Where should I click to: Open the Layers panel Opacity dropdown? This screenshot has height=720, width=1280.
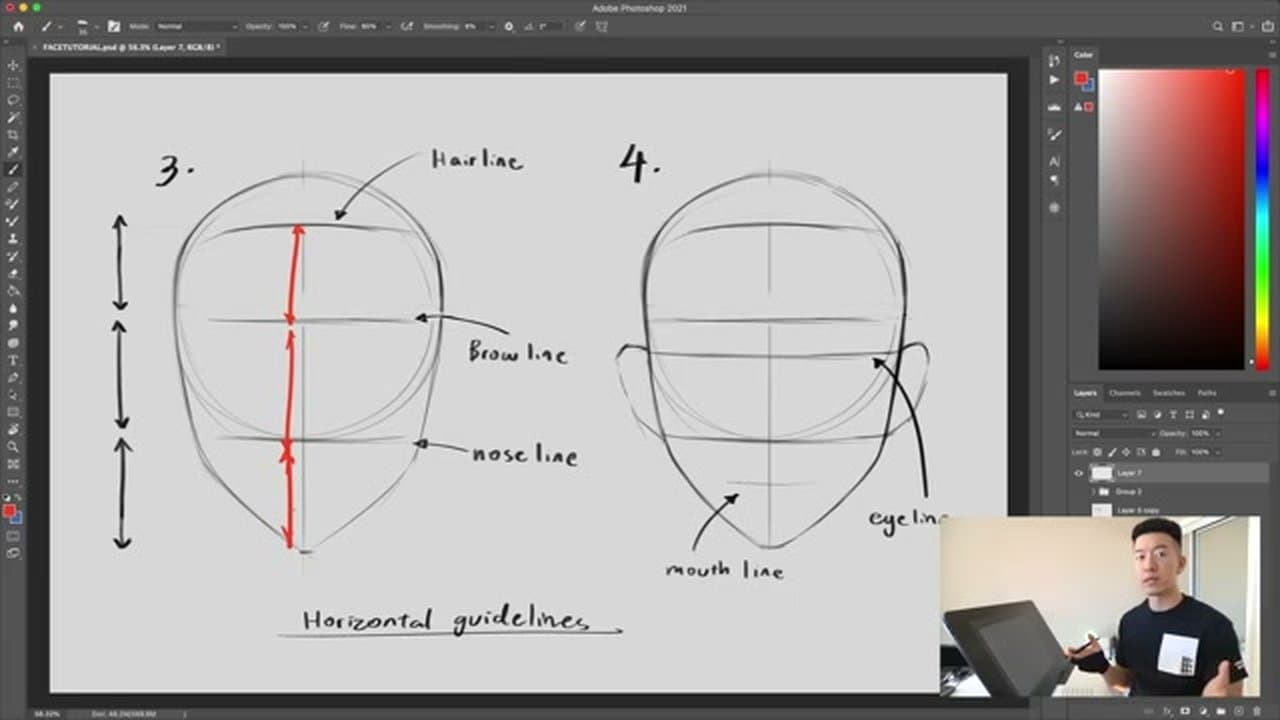point(1218,433)
